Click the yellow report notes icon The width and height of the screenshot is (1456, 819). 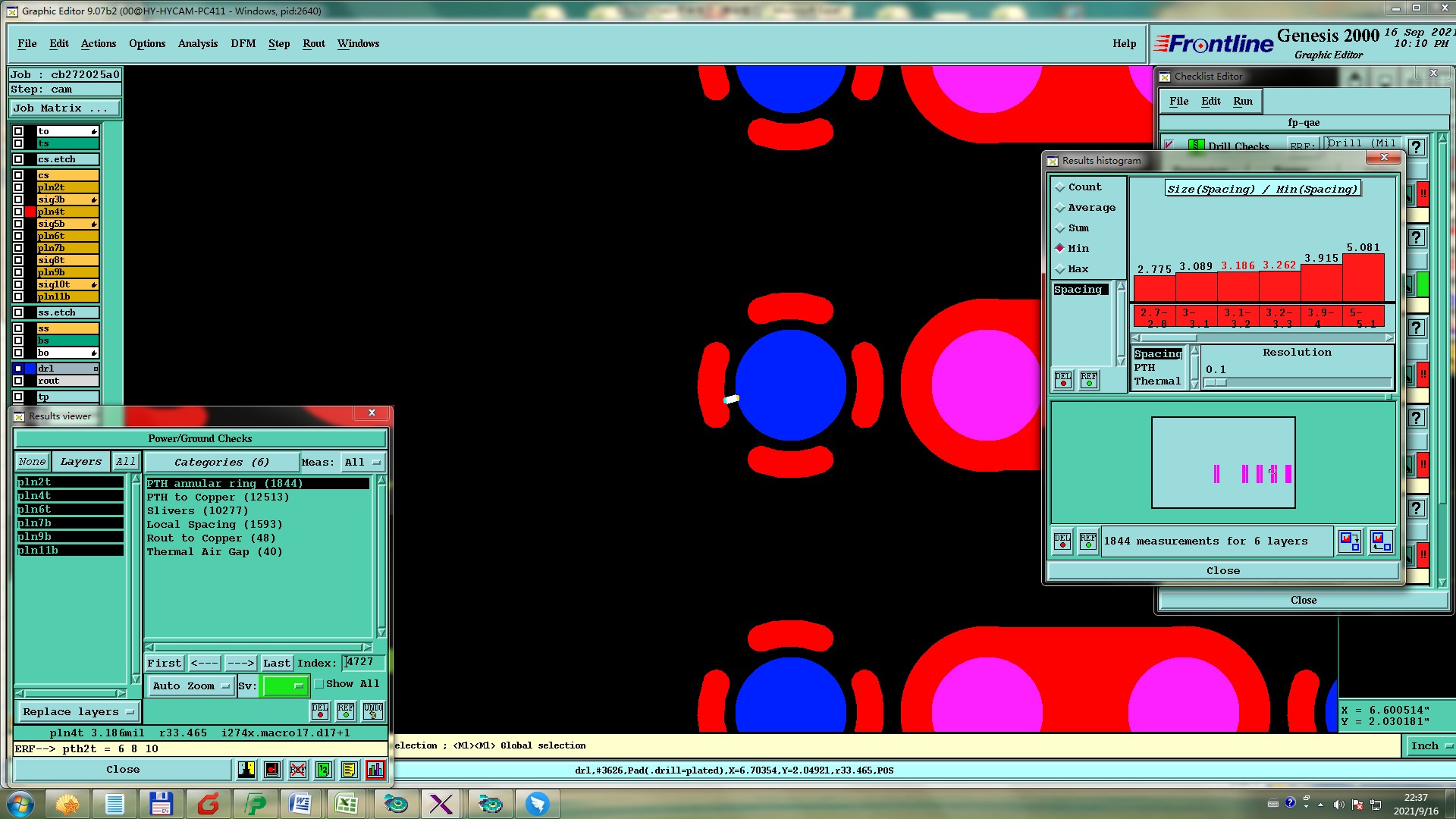[349, 770]
